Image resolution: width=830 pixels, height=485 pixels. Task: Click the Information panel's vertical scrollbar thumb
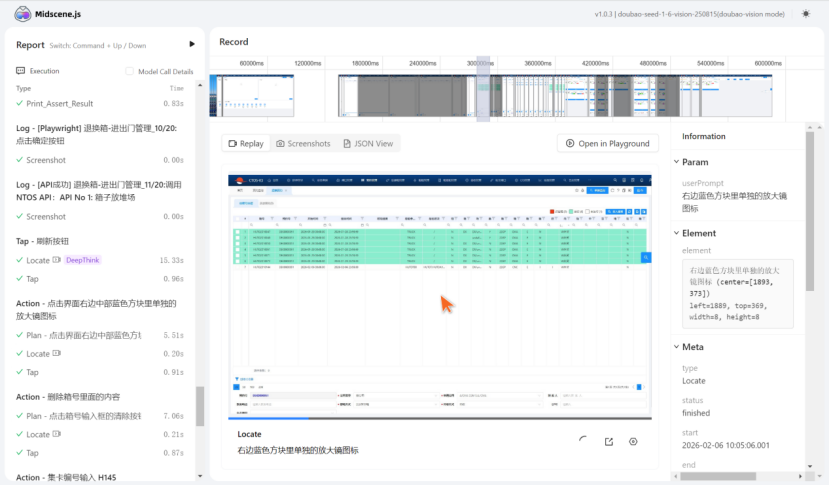[810, 211]
